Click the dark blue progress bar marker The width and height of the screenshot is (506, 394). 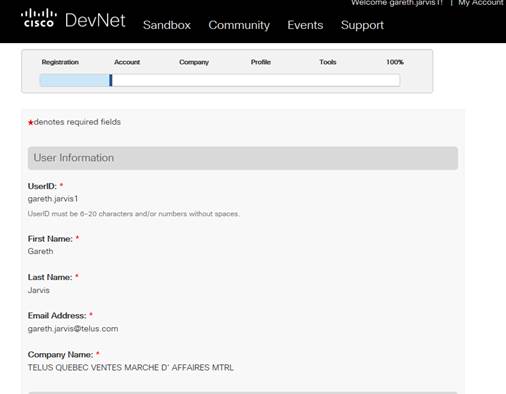click(x=111, y=80)
